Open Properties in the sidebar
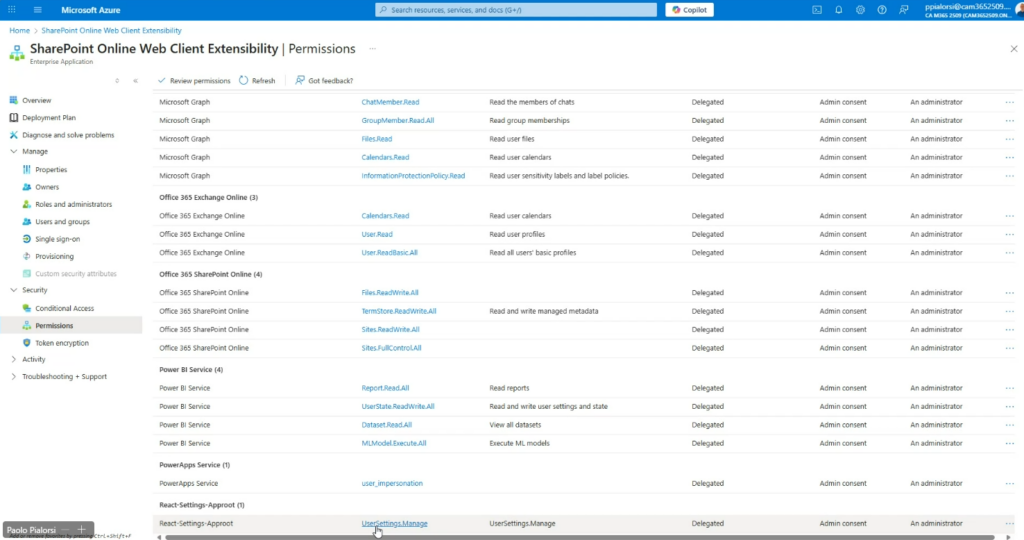Viewport: 1024px width, 540px height. (x=51, y=170)
